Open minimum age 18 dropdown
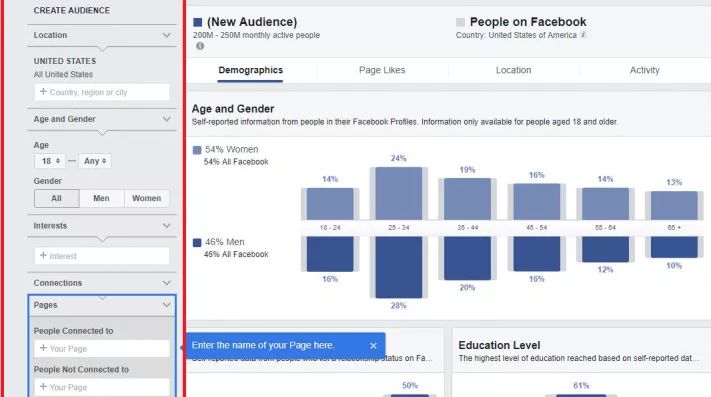The height and width of the screenshot is (397, 711). click(x=50, y=161)
